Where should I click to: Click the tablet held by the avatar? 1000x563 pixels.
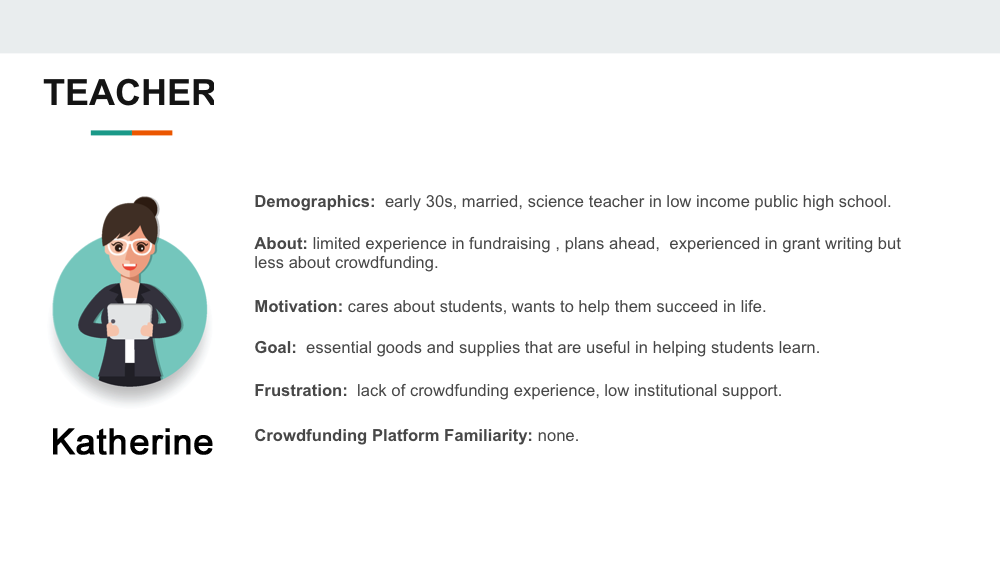click(x=130, y=322)
